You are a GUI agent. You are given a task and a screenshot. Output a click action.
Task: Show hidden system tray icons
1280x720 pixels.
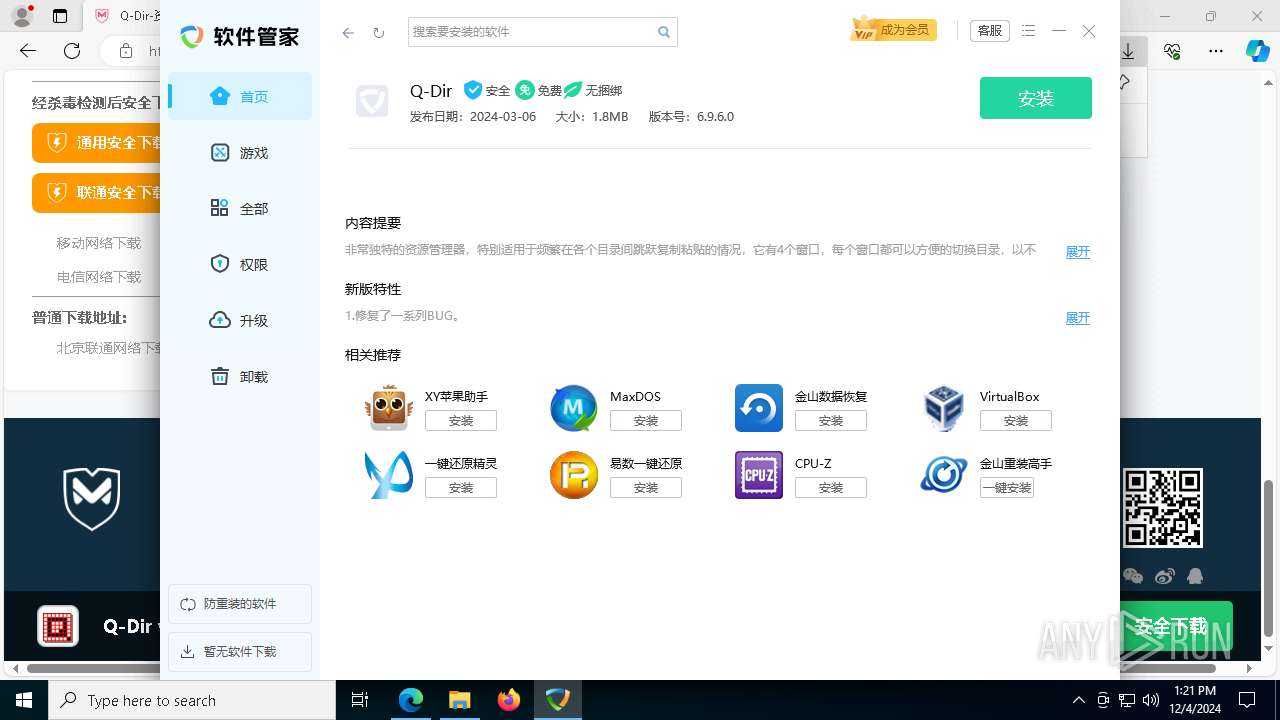(1078, 700)
